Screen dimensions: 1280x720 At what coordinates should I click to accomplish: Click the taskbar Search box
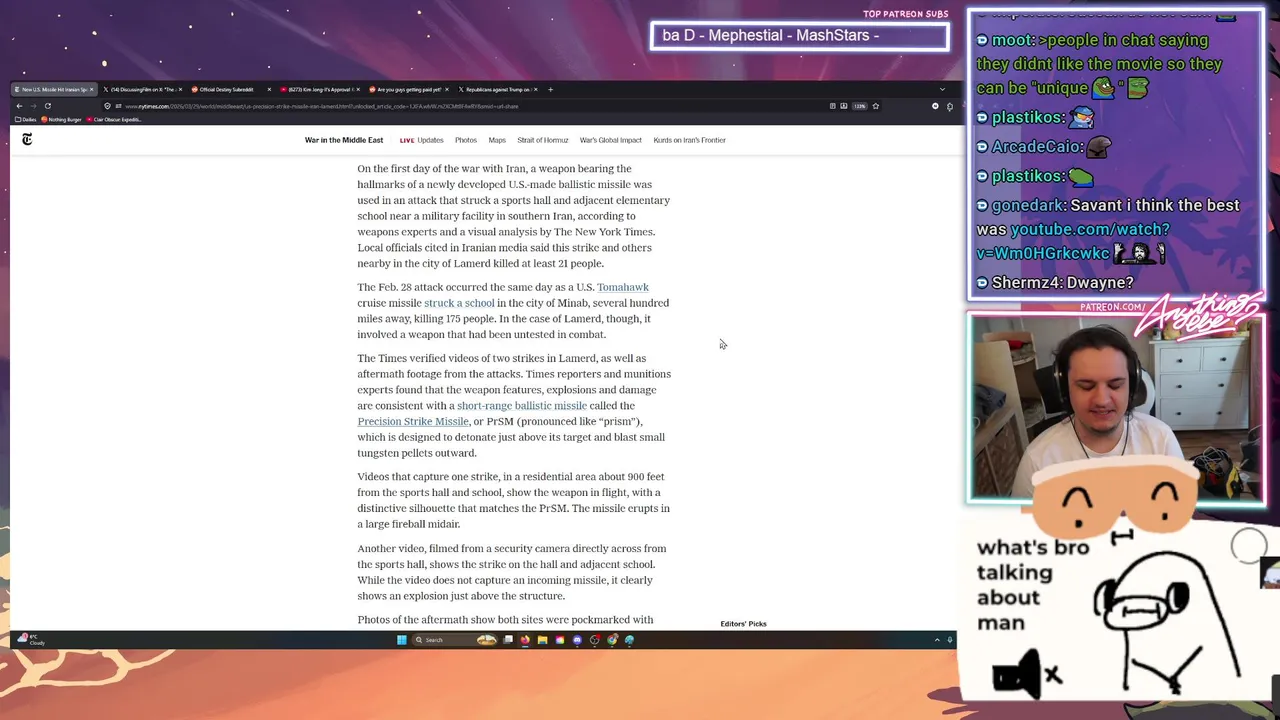[455, 640]
